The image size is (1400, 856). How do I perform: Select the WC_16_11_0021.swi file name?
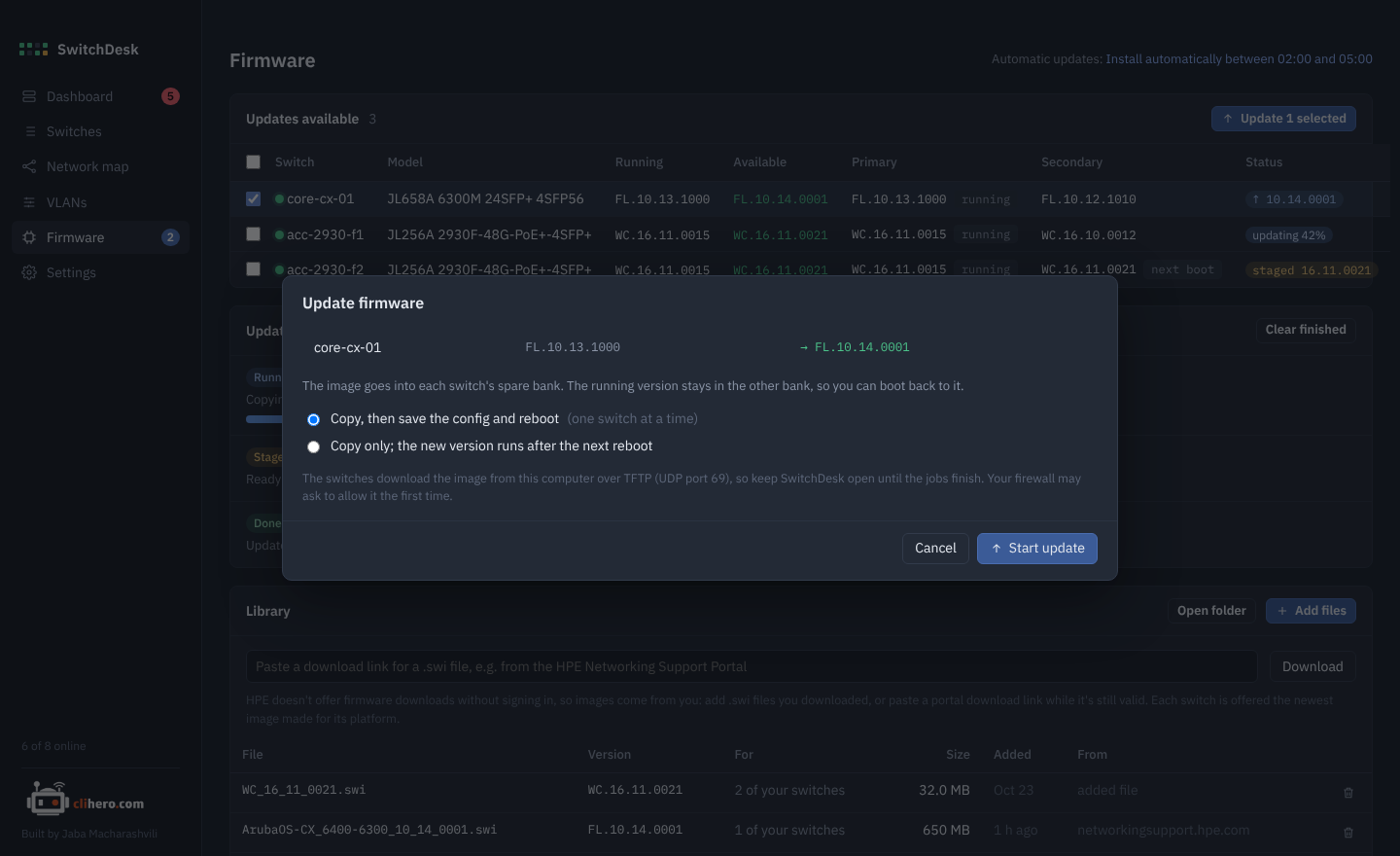tap(303, 790)
